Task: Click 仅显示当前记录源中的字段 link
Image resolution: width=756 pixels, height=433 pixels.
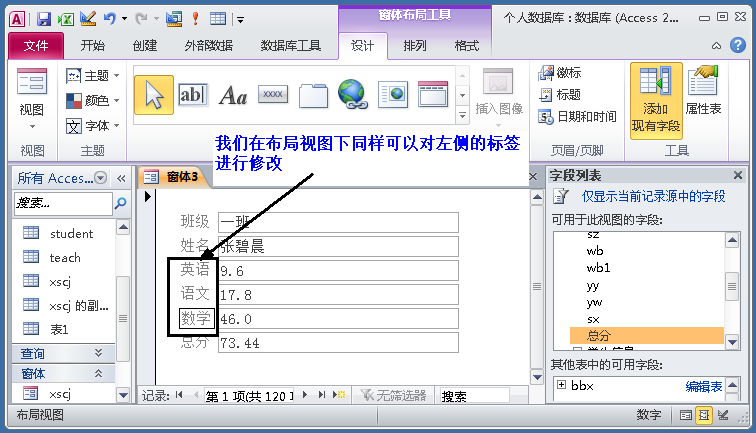Action: 653,197
